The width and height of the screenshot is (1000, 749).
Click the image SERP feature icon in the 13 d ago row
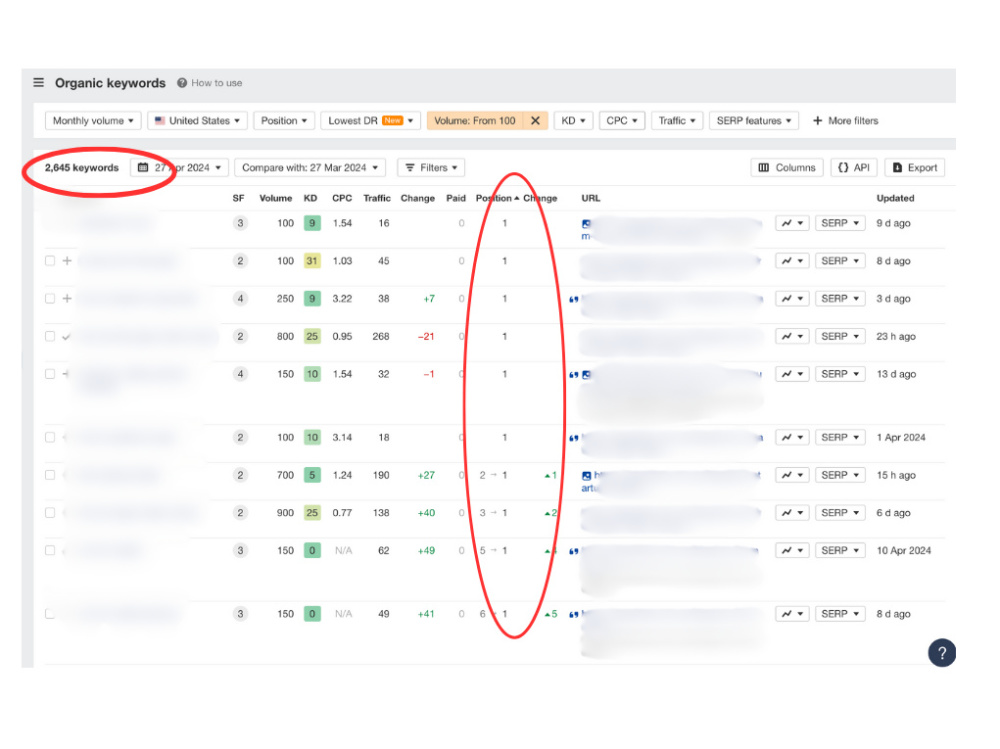click(586, 374)
